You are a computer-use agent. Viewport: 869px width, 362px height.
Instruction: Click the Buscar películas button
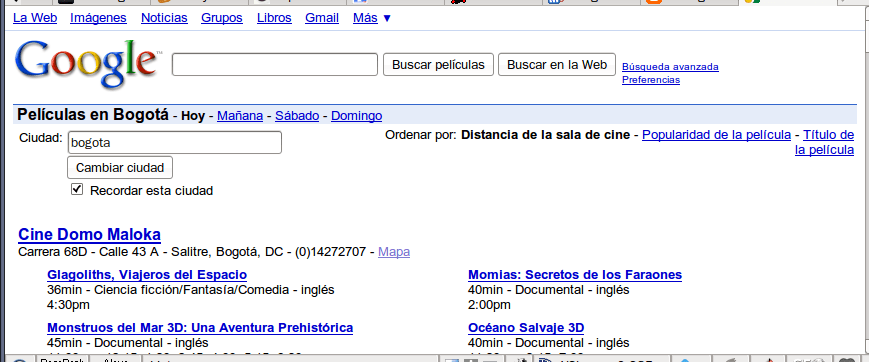pyautogui.click(x=438, y=65)
